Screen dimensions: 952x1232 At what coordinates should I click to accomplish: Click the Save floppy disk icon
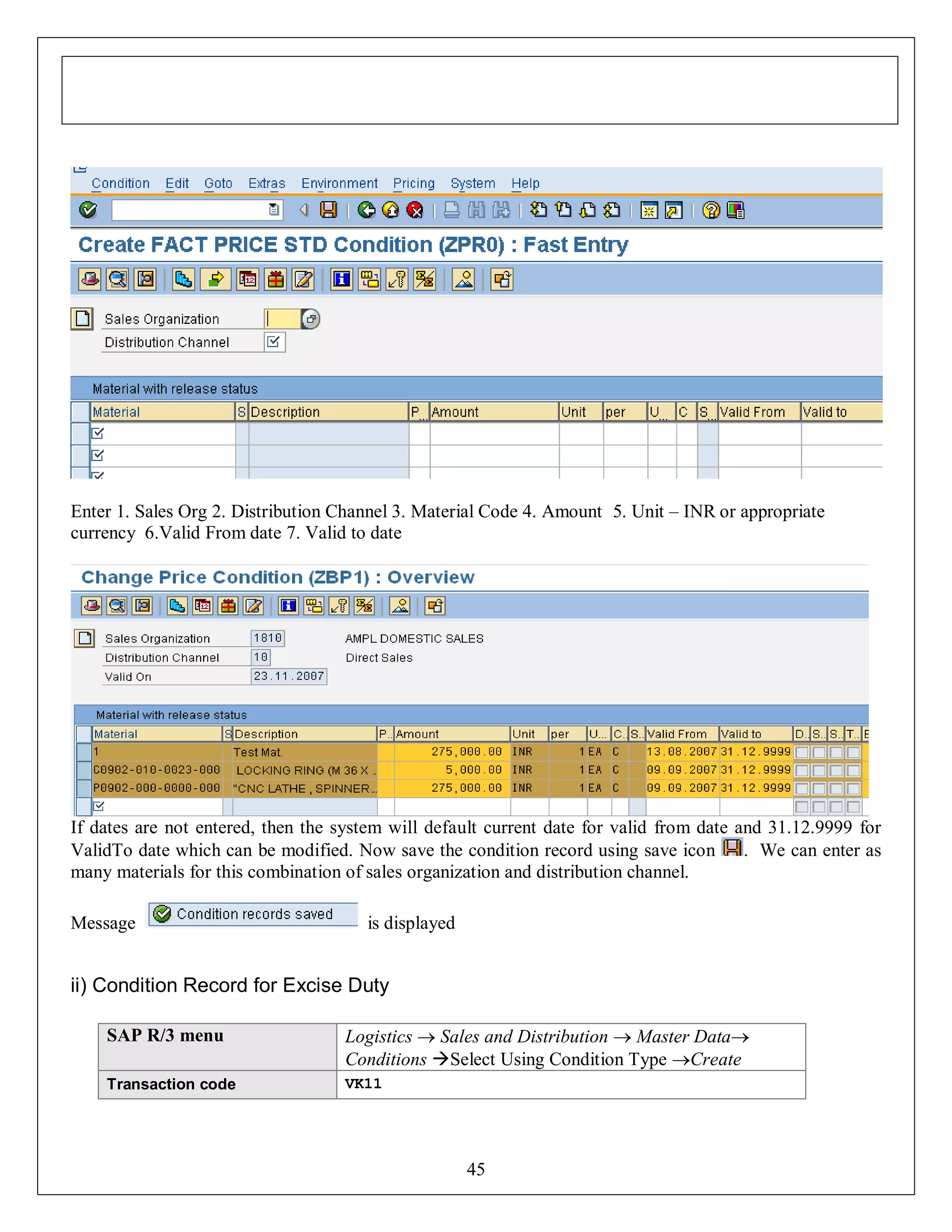328,211
